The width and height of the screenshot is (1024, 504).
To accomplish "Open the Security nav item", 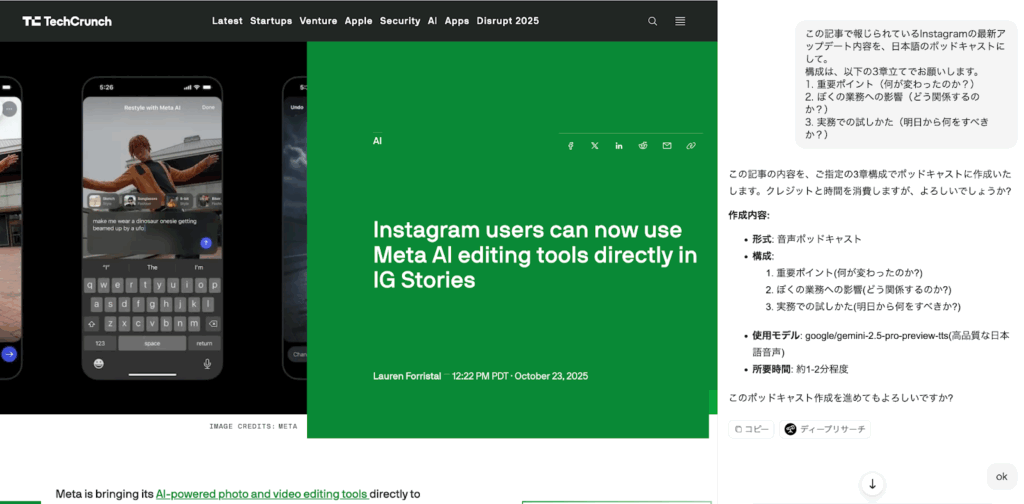I will pos(399,21).
